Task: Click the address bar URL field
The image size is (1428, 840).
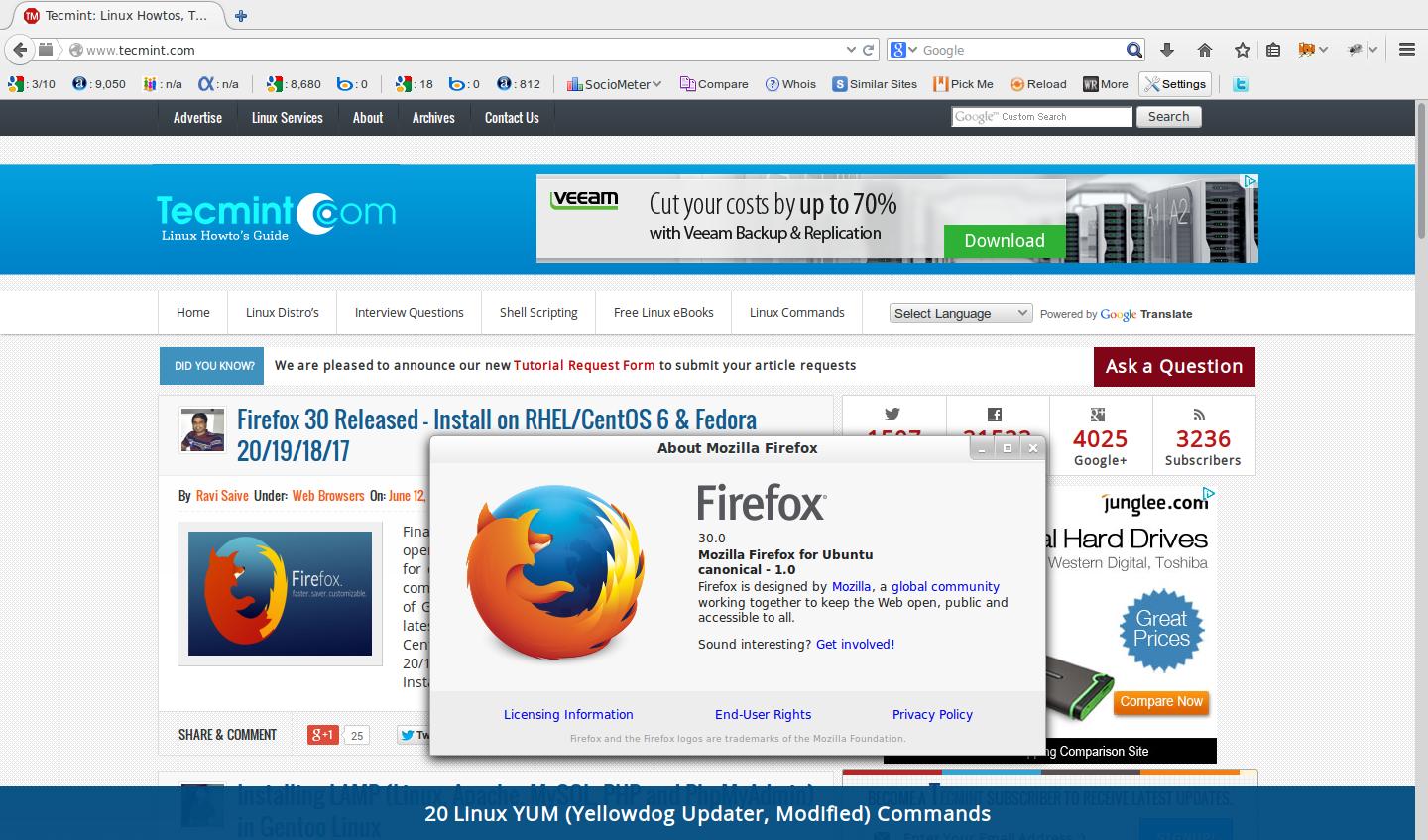Action: tap(456, 50)
